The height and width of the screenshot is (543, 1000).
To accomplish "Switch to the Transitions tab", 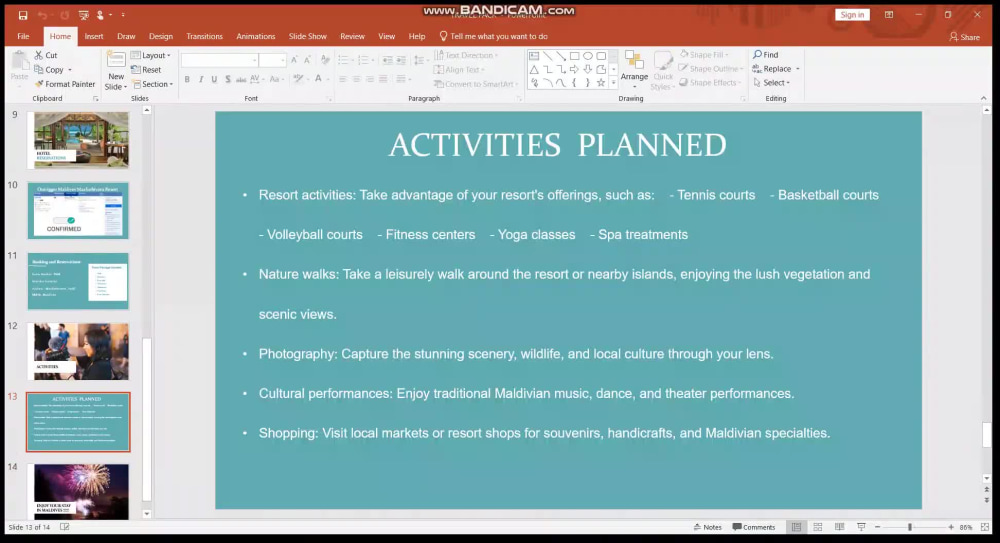I will point(204,36).
